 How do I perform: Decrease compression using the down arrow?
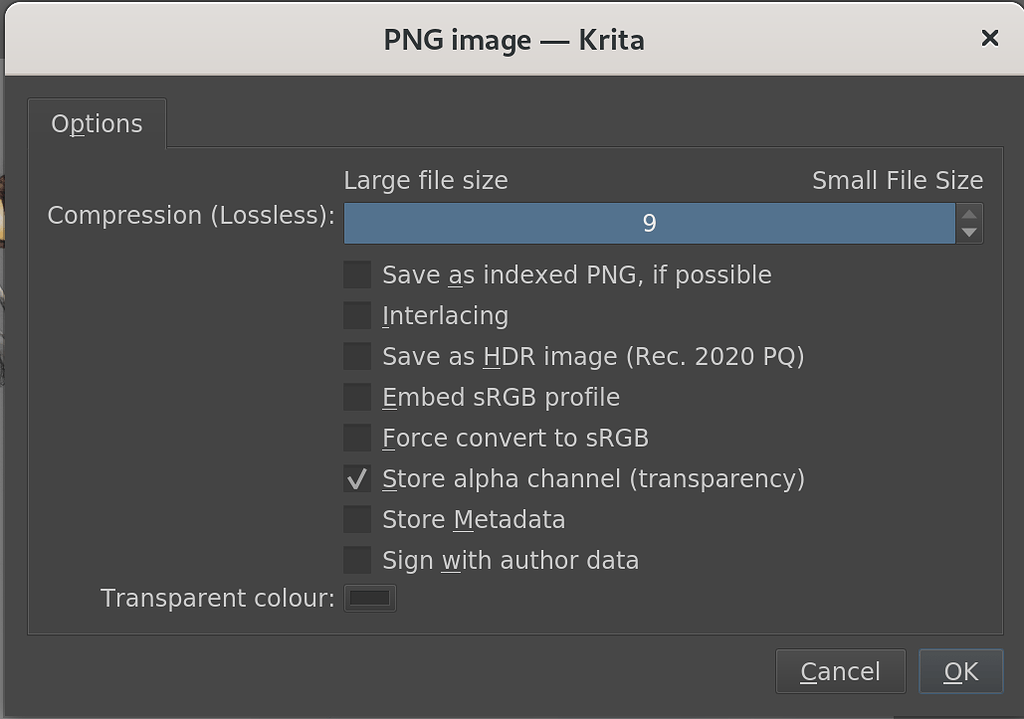[x=968, y=234]
